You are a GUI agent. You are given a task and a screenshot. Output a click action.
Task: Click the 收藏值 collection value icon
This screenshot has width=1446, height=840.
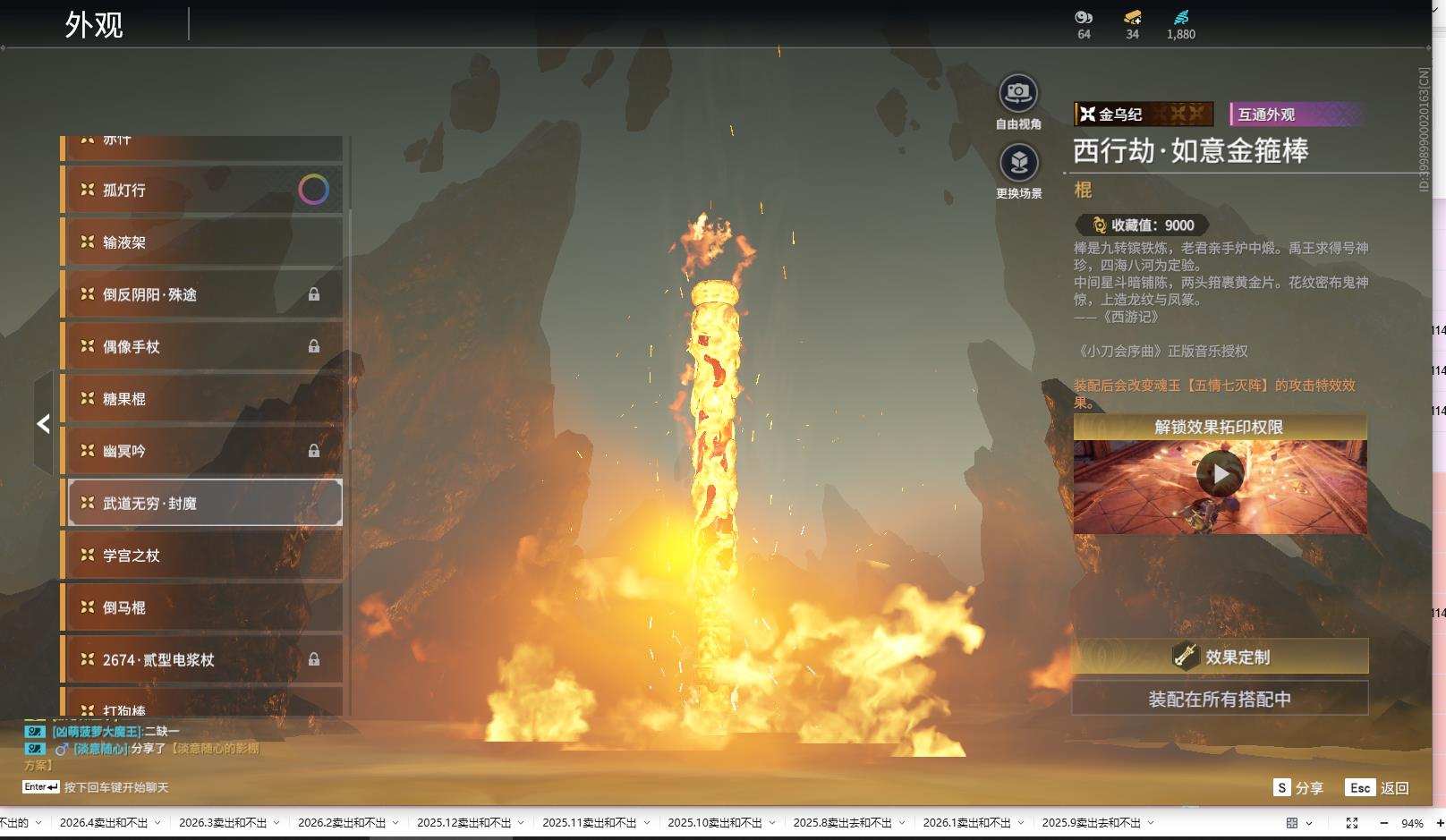[x=1099, y=225]
